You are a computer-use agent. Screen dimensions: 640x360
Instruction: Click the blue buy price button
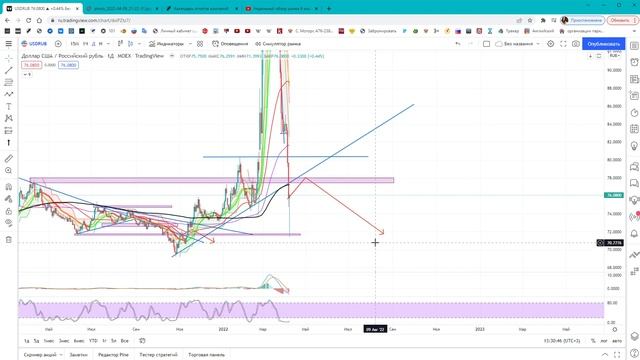pos(68,65)
